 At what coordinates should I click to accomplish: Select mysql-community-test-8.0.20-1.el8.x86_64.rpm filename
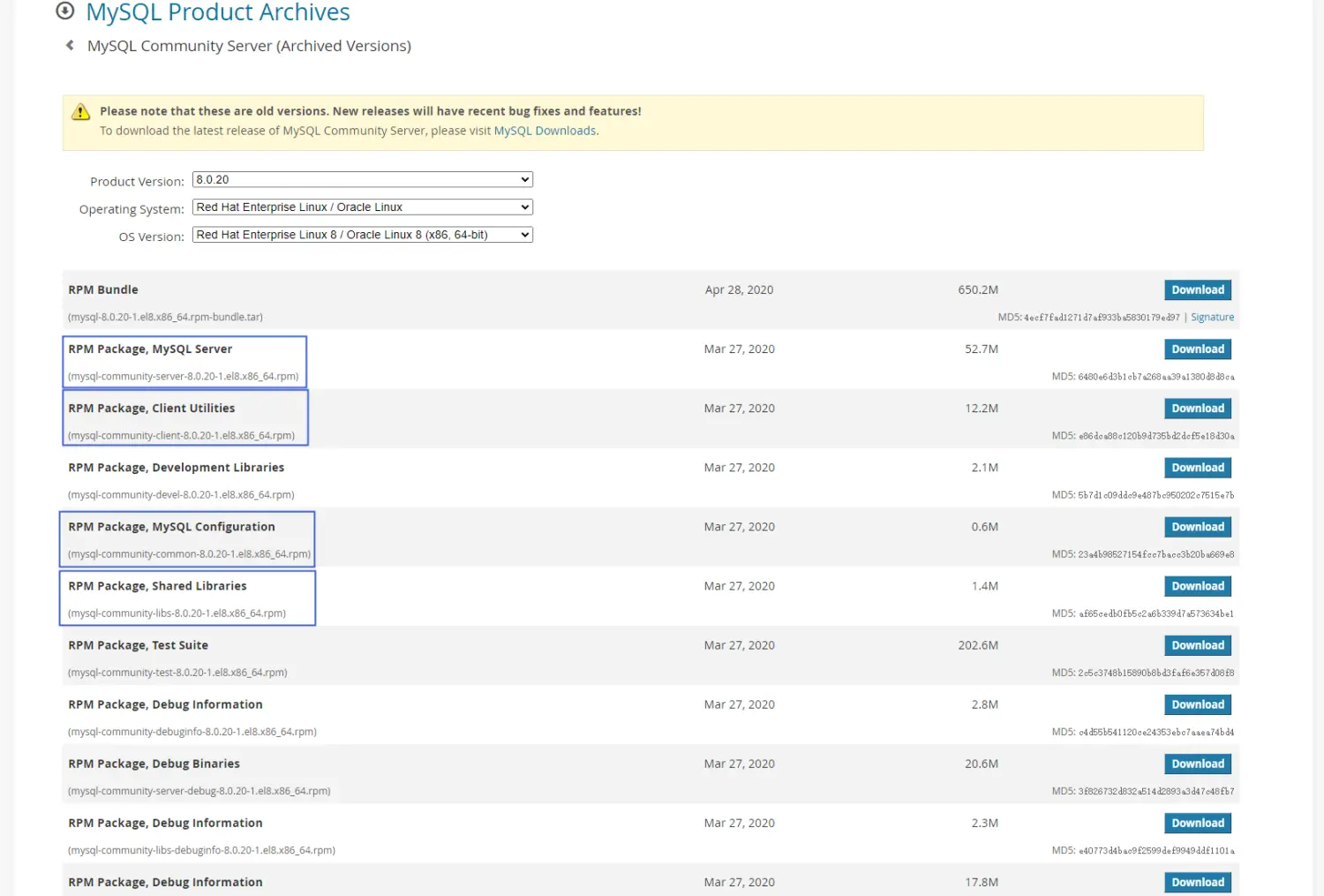177,672
